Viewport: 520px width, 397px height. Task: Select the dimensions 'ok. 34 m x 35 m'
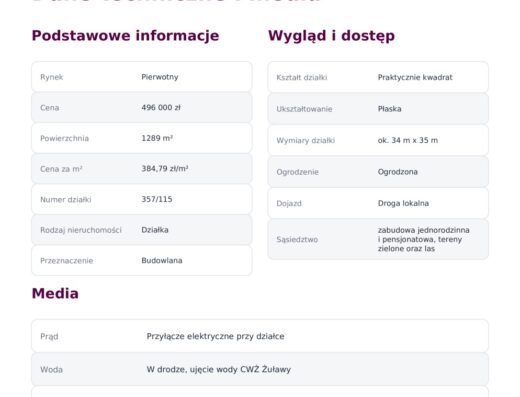point(408,140)
